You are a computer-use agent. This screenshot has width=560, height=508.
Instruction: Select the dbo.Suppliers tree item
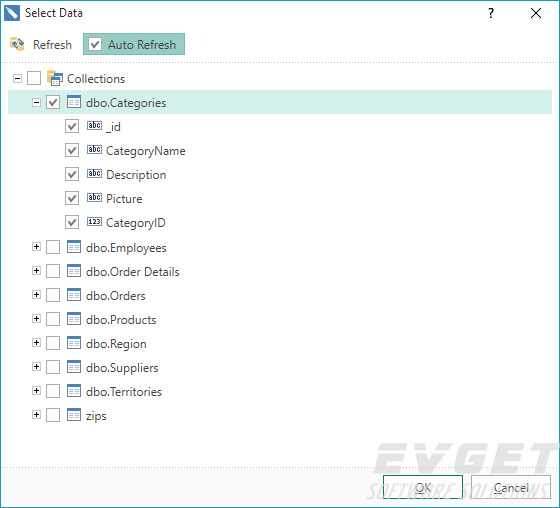122,368
